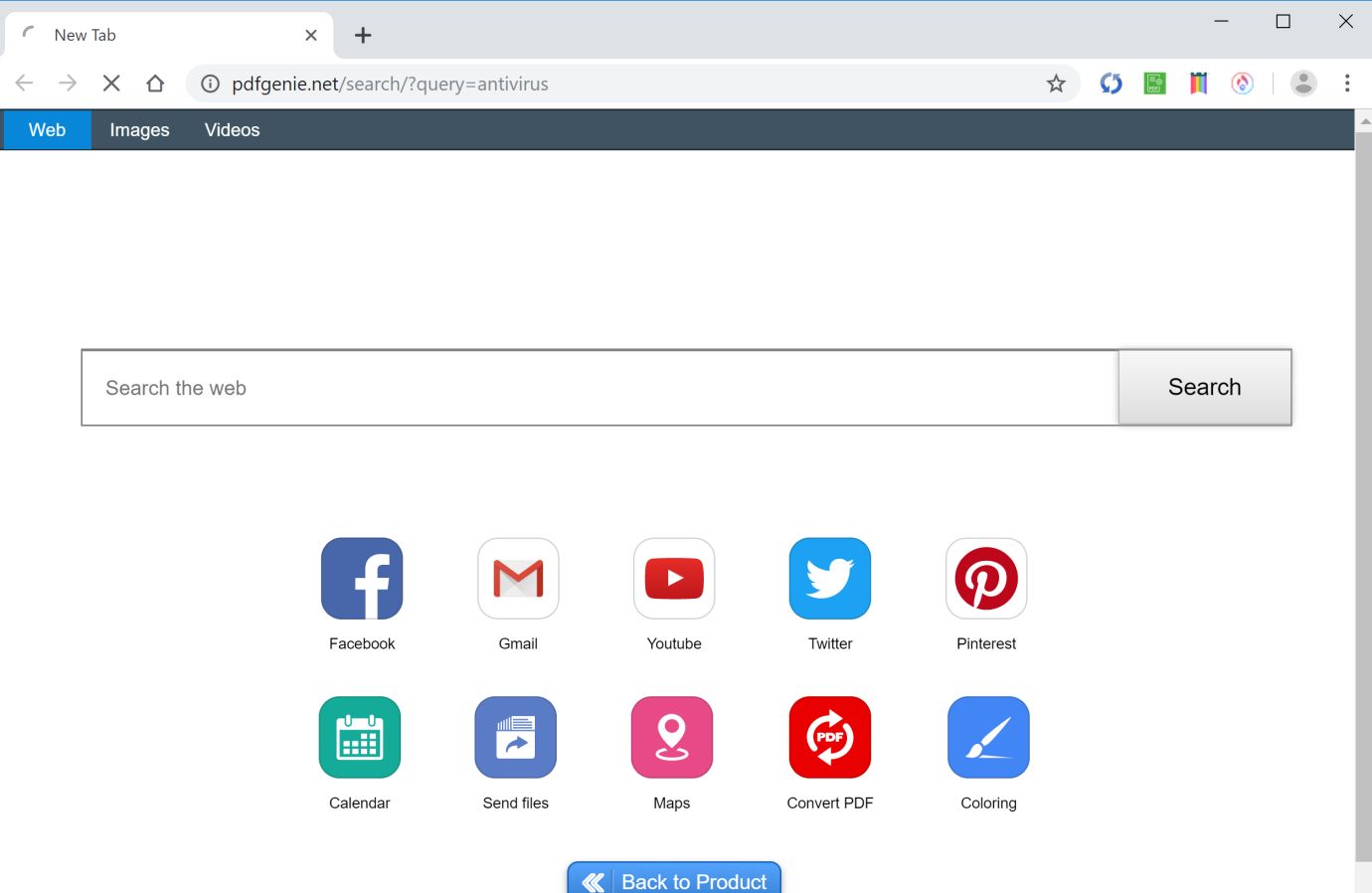Viewport: 1372px width, 893px height.
Task: Click the Twitter label text
Action: coord(830,643)
